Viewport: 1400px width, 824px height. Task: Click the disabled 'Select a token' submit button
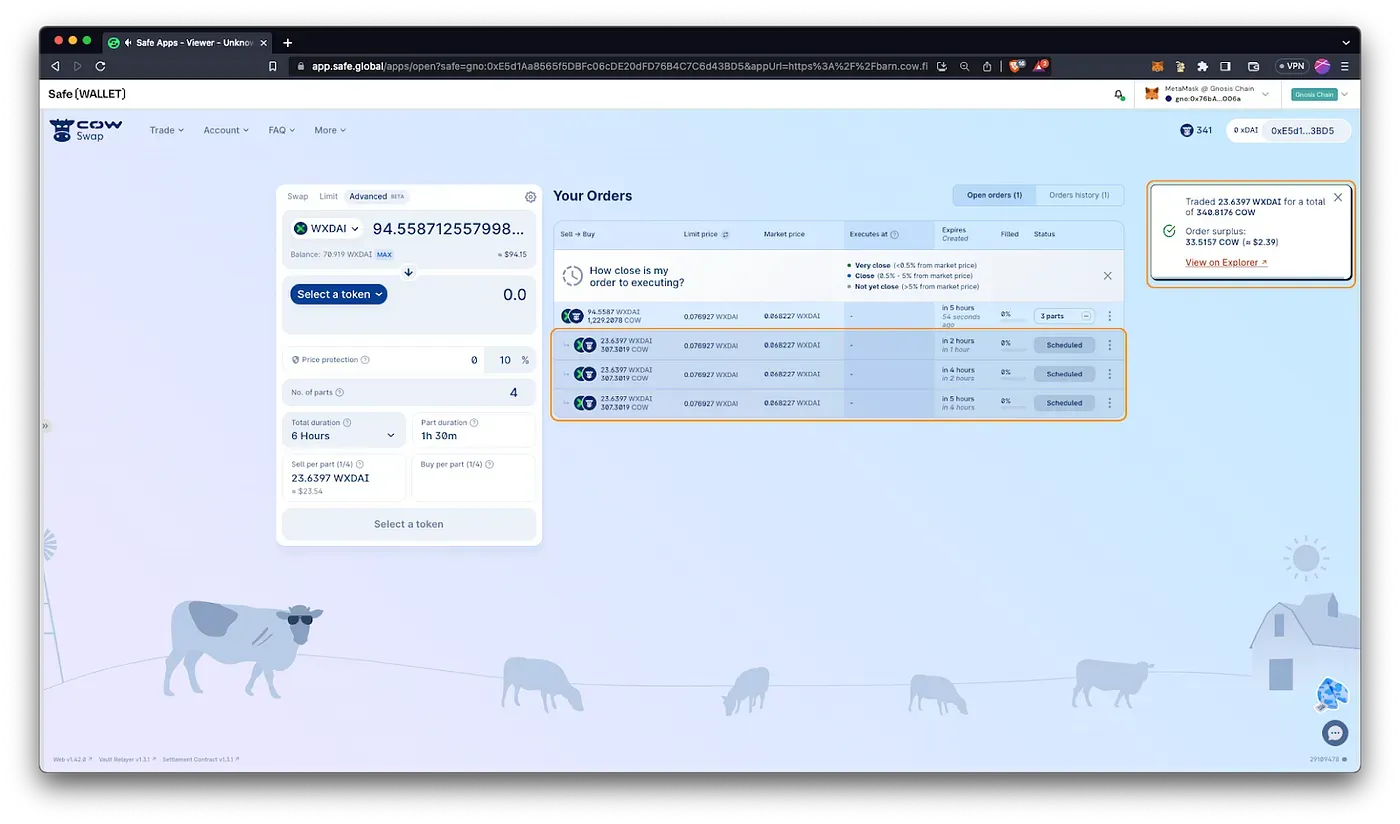408,524
